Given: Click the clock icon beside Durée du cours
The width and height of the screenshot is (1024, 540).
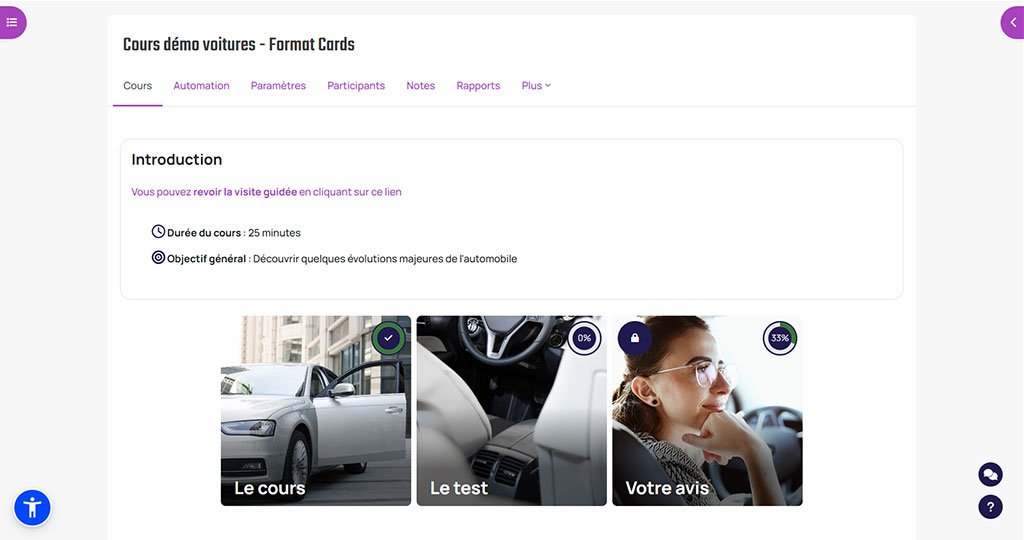Looking at the screenshot, I should pyautogui.click(x=158, y=232).
